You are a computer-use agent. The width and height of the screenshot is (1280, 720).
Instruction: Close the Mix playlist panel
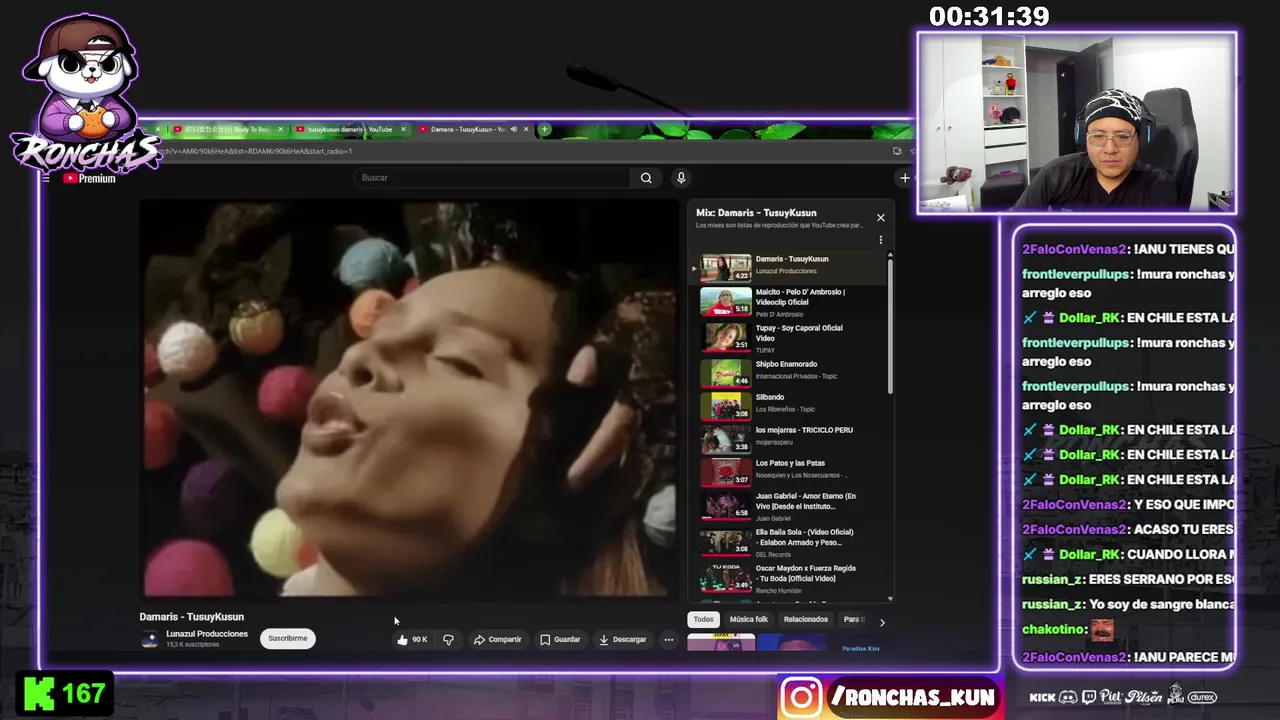pos(880,217)
